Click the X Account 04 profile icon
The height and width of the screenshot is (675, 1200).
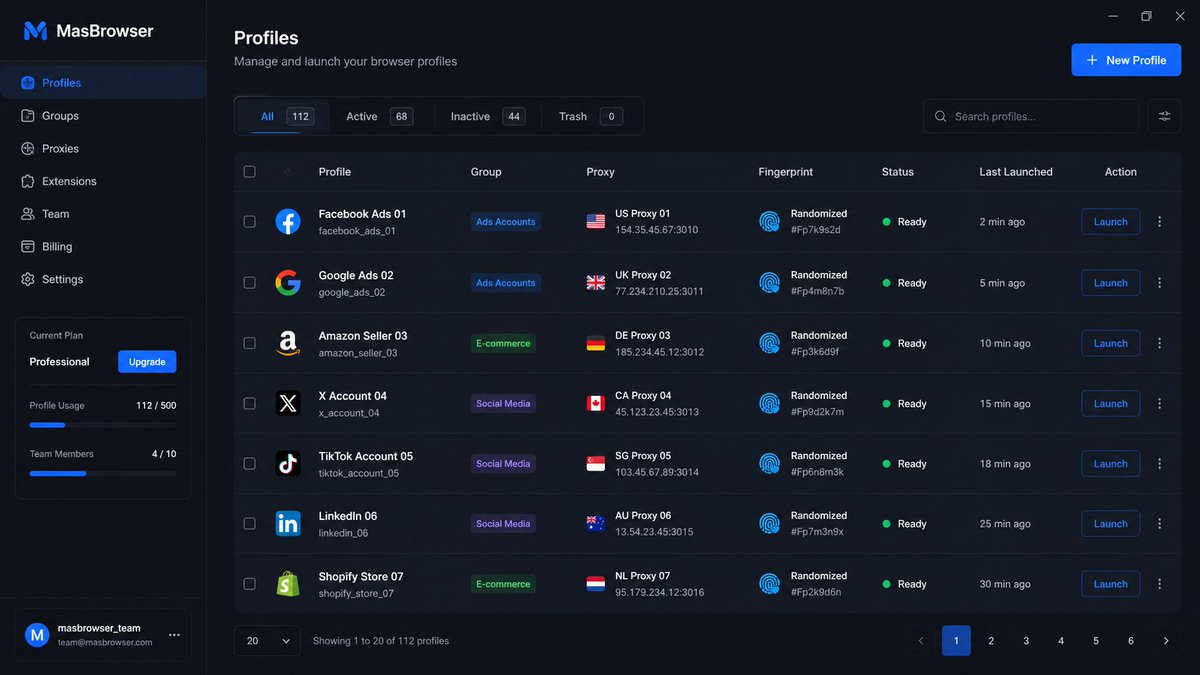click(288, 403)
